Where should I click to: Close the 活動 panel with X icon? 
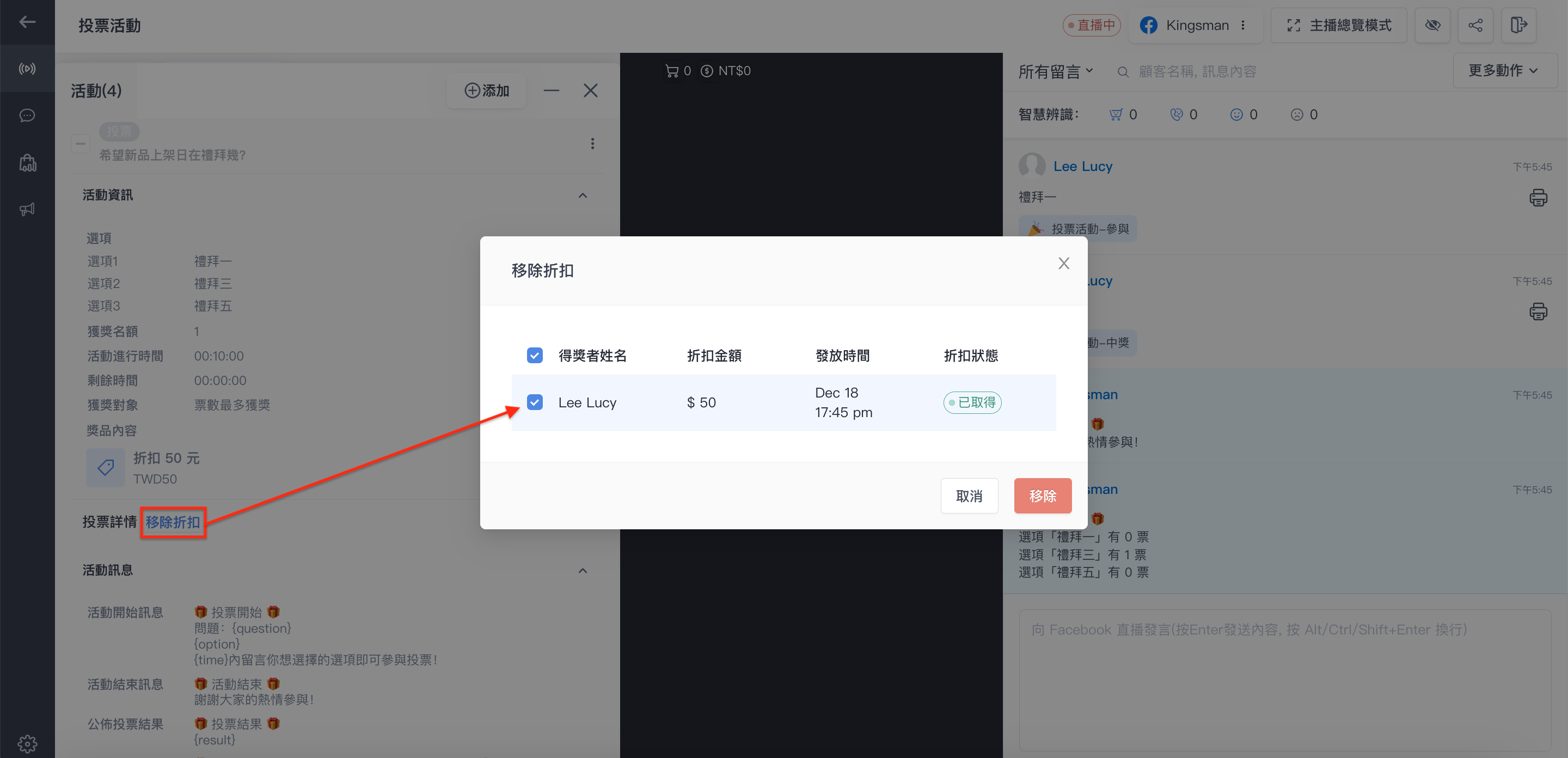click(x=590, y=91)
